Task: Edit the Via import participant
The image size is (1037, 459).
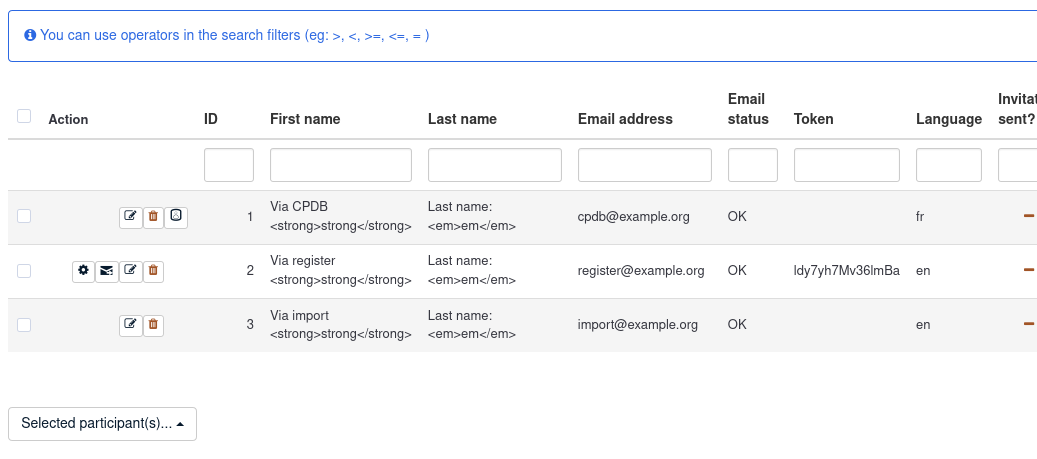Action: coord(130,324)
